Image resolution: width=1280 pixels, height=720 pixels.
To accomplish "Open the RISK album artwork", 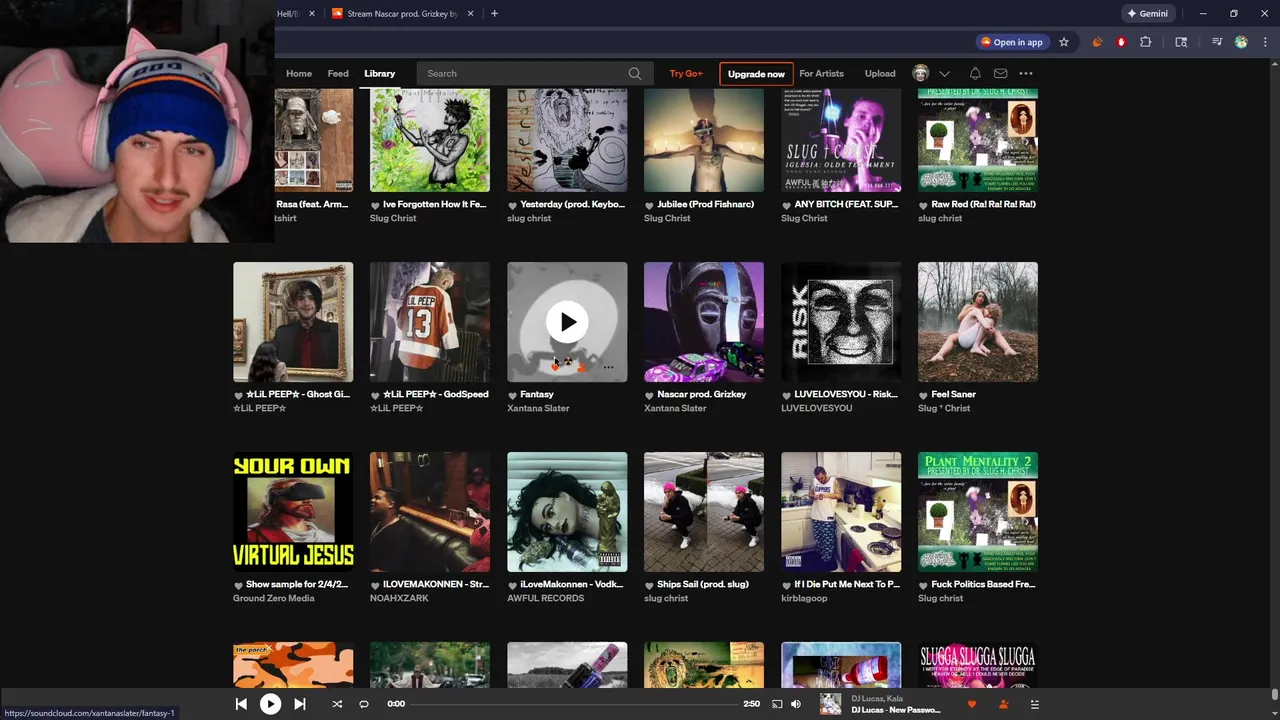I will point(841,322).
